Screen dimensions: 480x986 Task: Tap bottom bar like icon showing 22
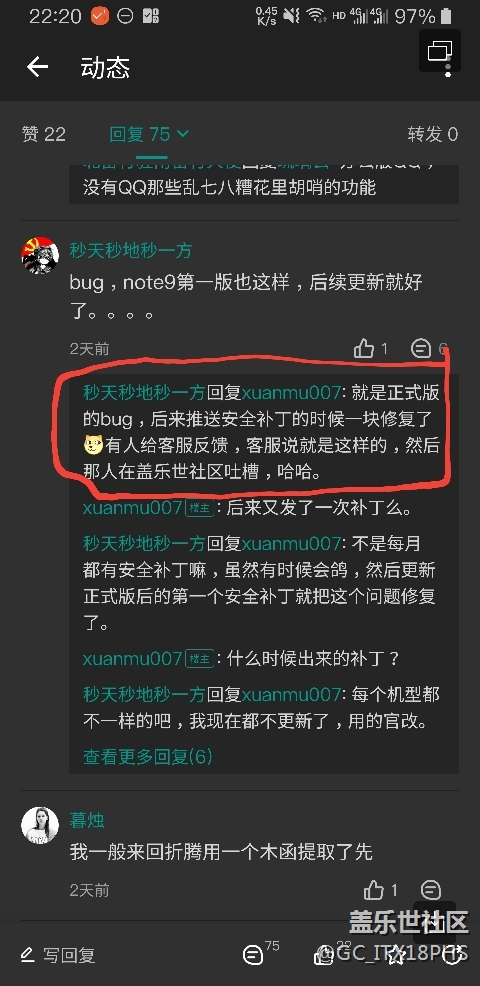coord(323,955)
